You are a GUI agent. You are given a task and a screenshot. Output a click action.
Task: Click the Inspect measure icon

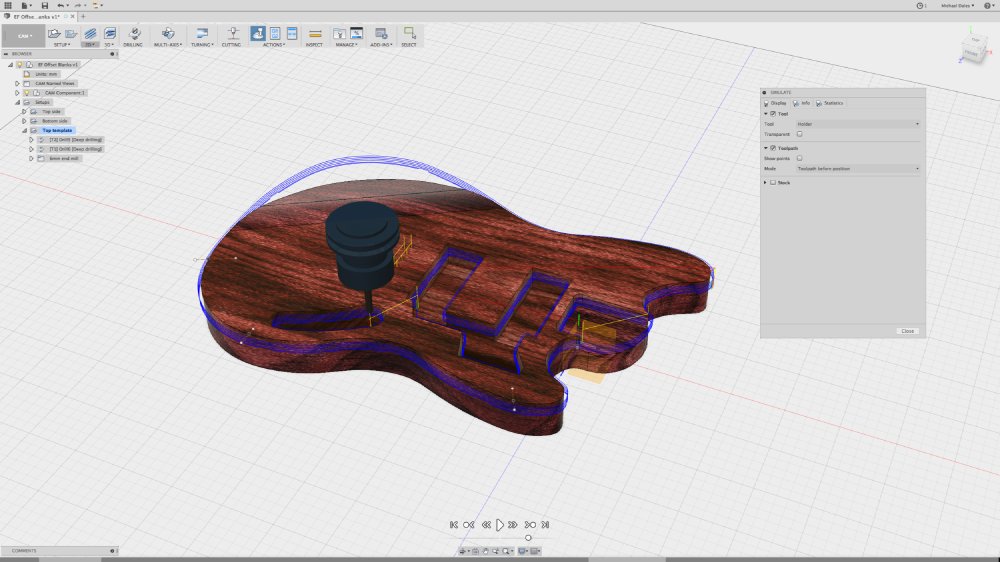pyautogui.click(x=315, y=33)
